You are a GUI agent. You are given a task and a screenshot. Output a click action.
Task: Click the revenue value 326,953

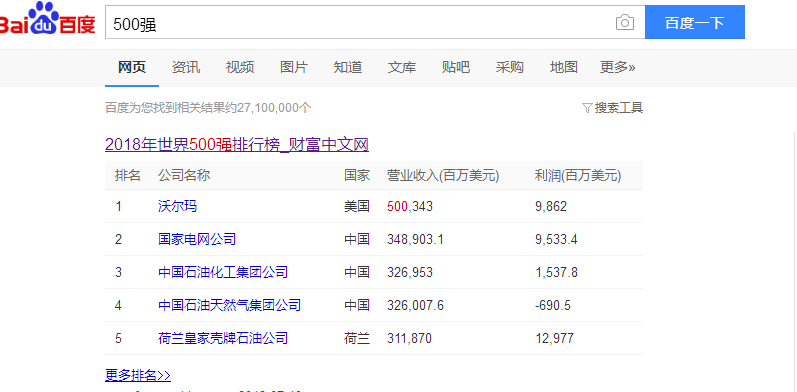pos(410,272)
